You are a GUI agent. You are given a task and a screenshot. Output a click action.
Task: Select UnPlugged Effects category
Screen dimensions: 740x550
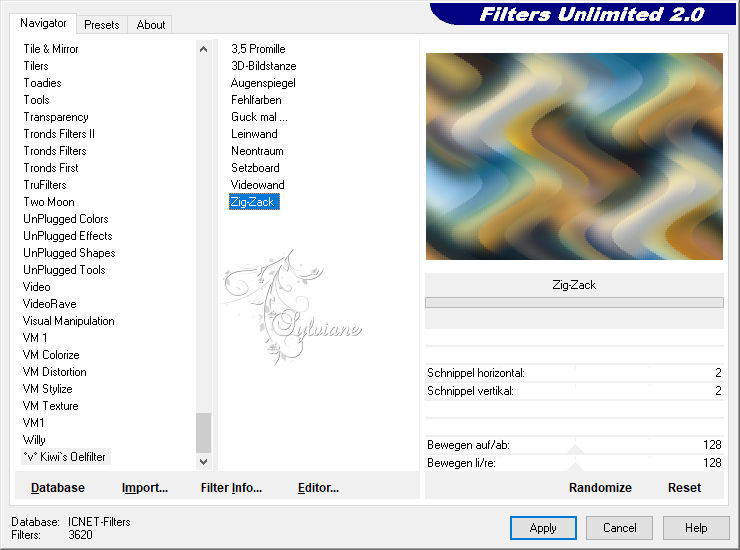(68, 236)
